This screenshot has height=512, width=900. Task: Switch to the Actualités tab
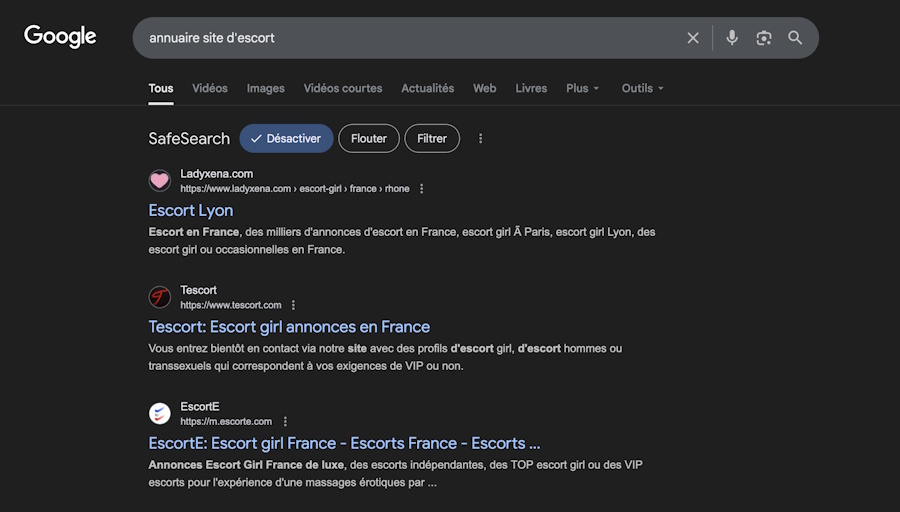427,88
